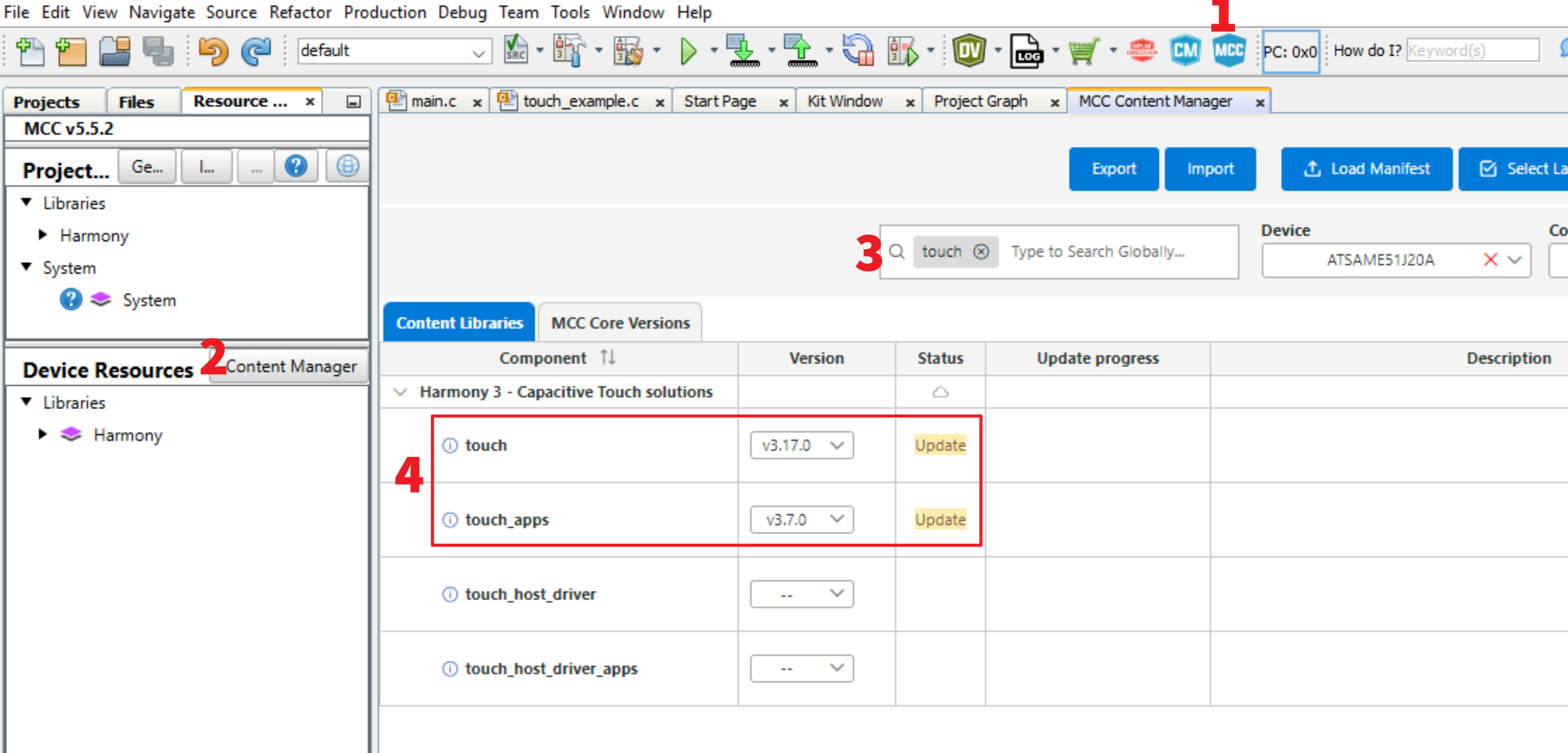Switch to the main.c editor tab
1568x753 pixels.
pos(434,101)
